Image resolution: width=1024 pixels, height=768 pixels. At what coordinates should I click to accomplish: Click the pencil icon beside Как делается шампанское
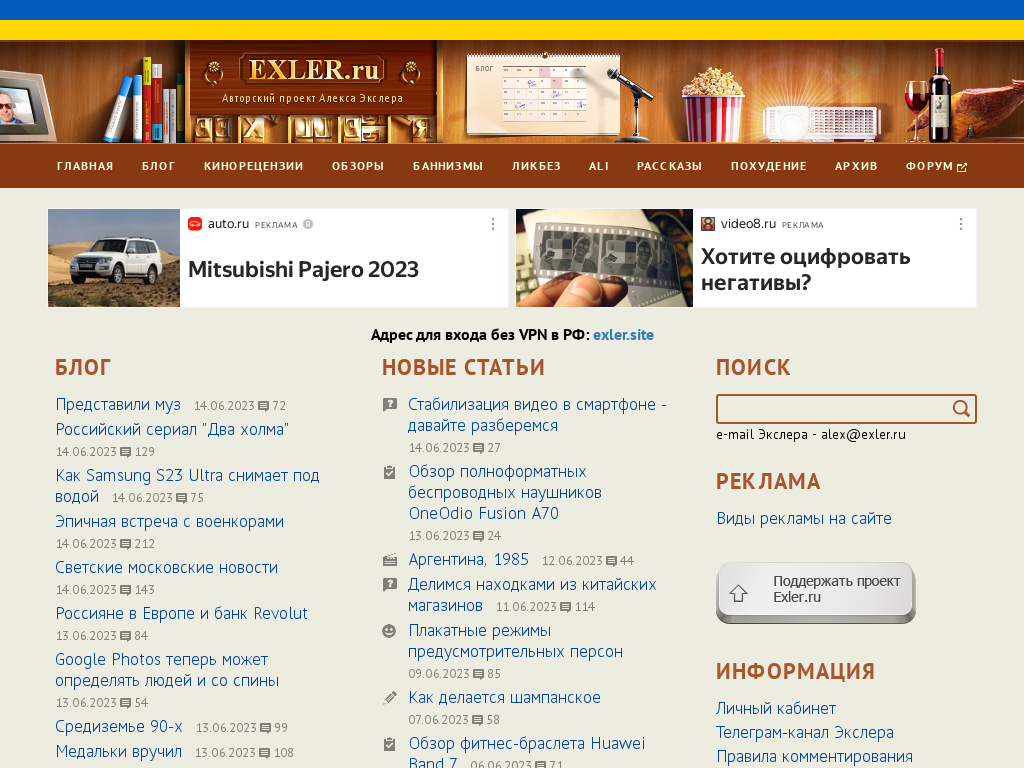[390, 697]
